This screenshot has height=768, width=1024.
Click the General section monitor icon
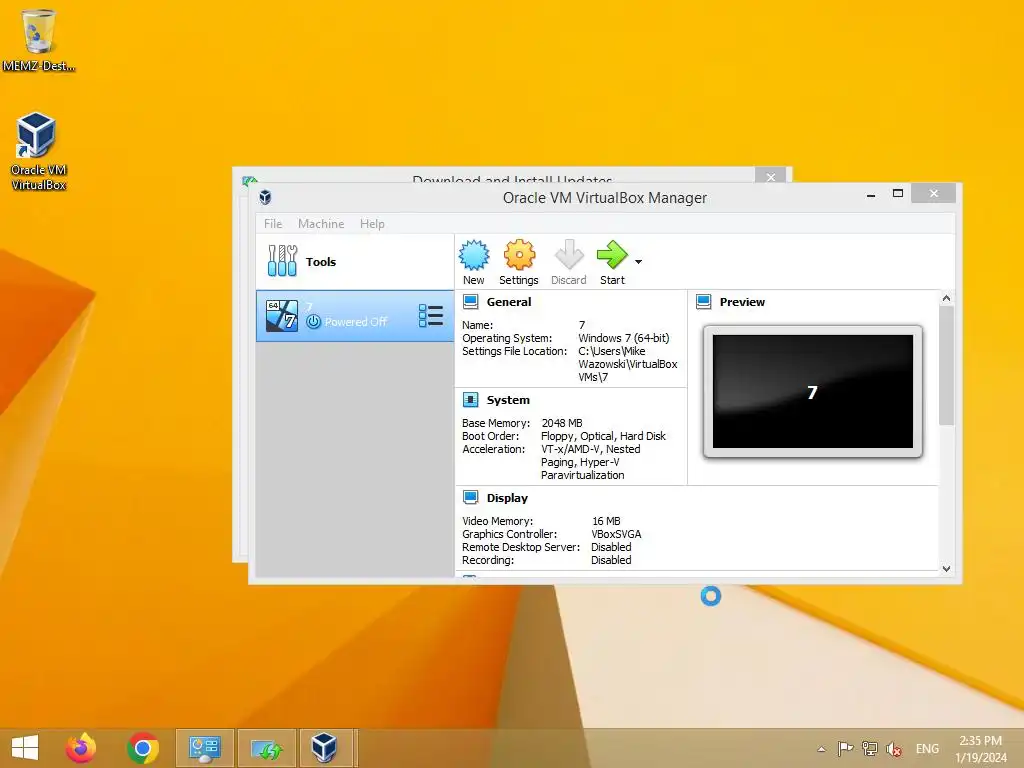(470, 302)
